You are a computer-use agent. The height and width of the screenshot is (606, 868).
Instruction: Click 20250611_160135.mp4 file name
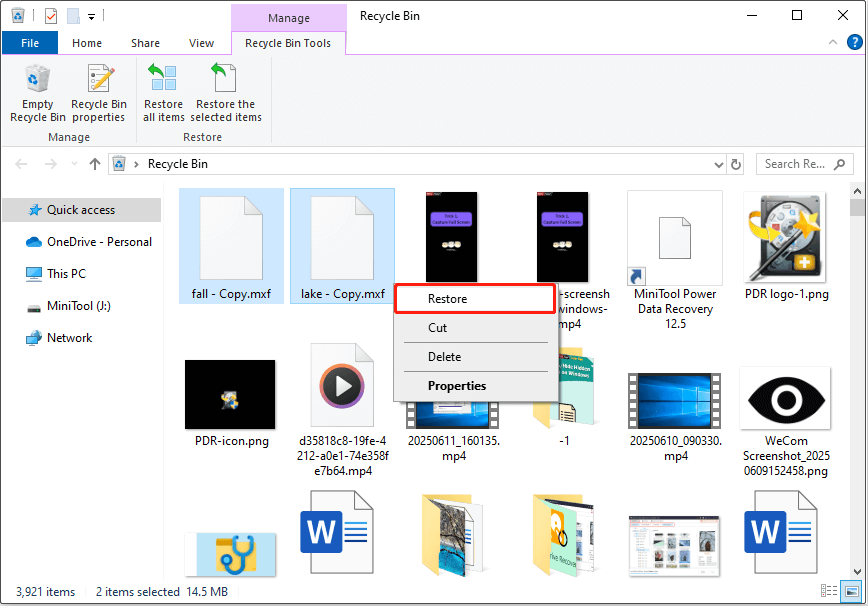click(x=454, y=448)
